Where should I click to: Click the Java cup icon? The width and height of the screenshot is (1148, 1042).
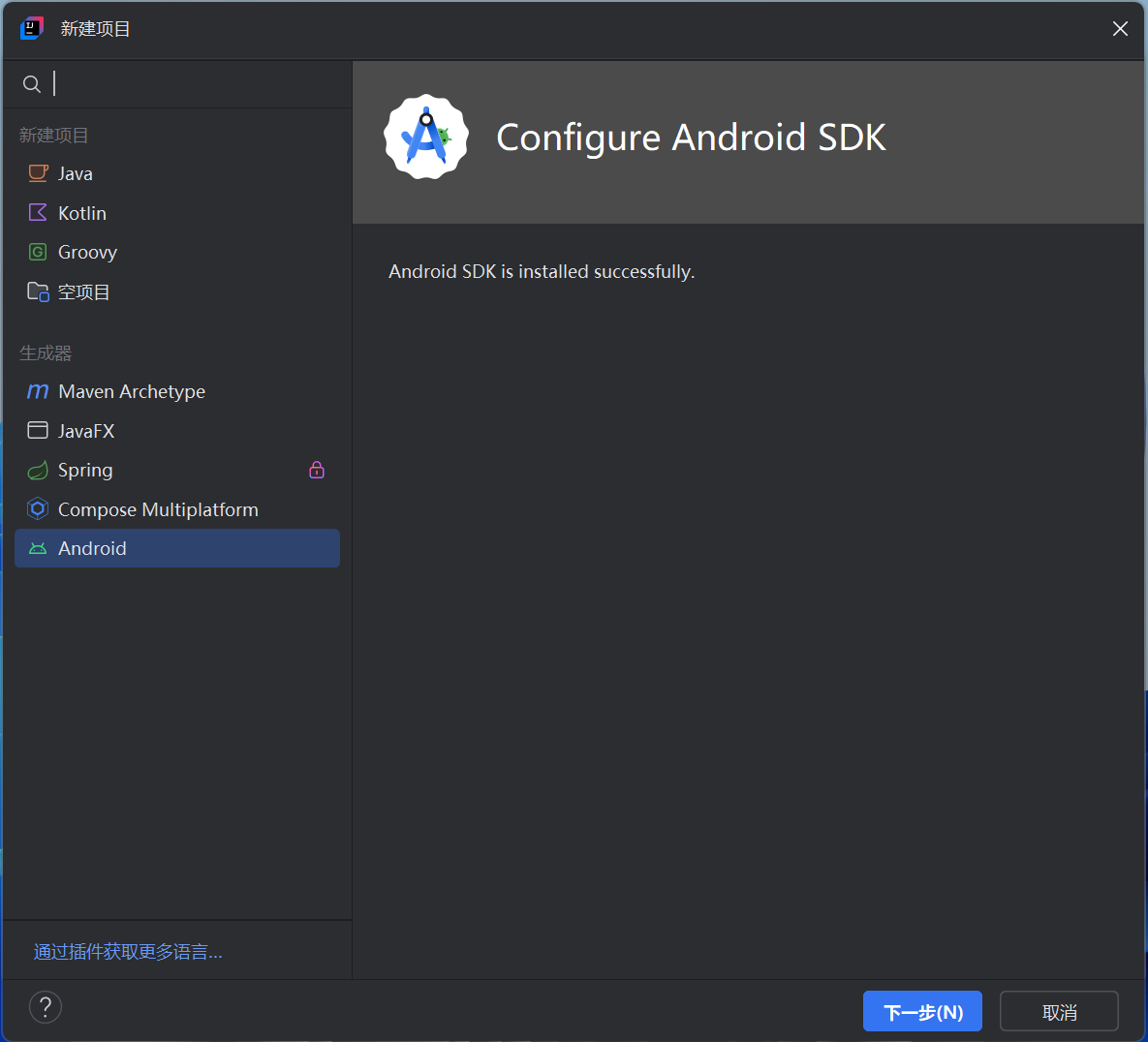point(38,173)
